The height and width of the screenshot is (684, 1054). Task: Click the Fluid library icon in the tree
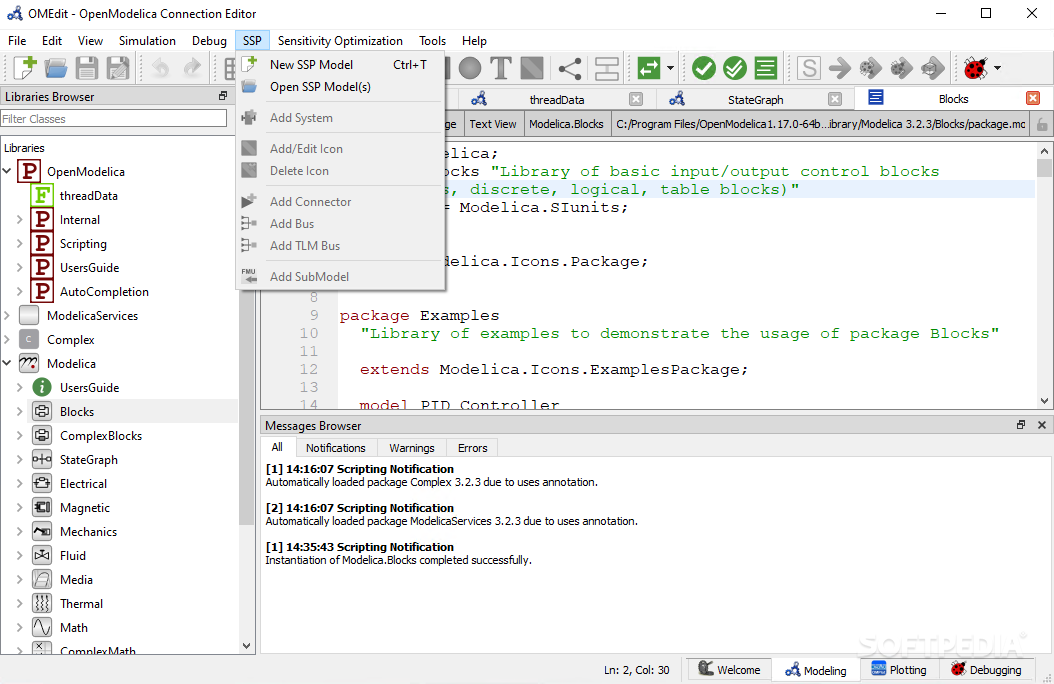point(42,556)
